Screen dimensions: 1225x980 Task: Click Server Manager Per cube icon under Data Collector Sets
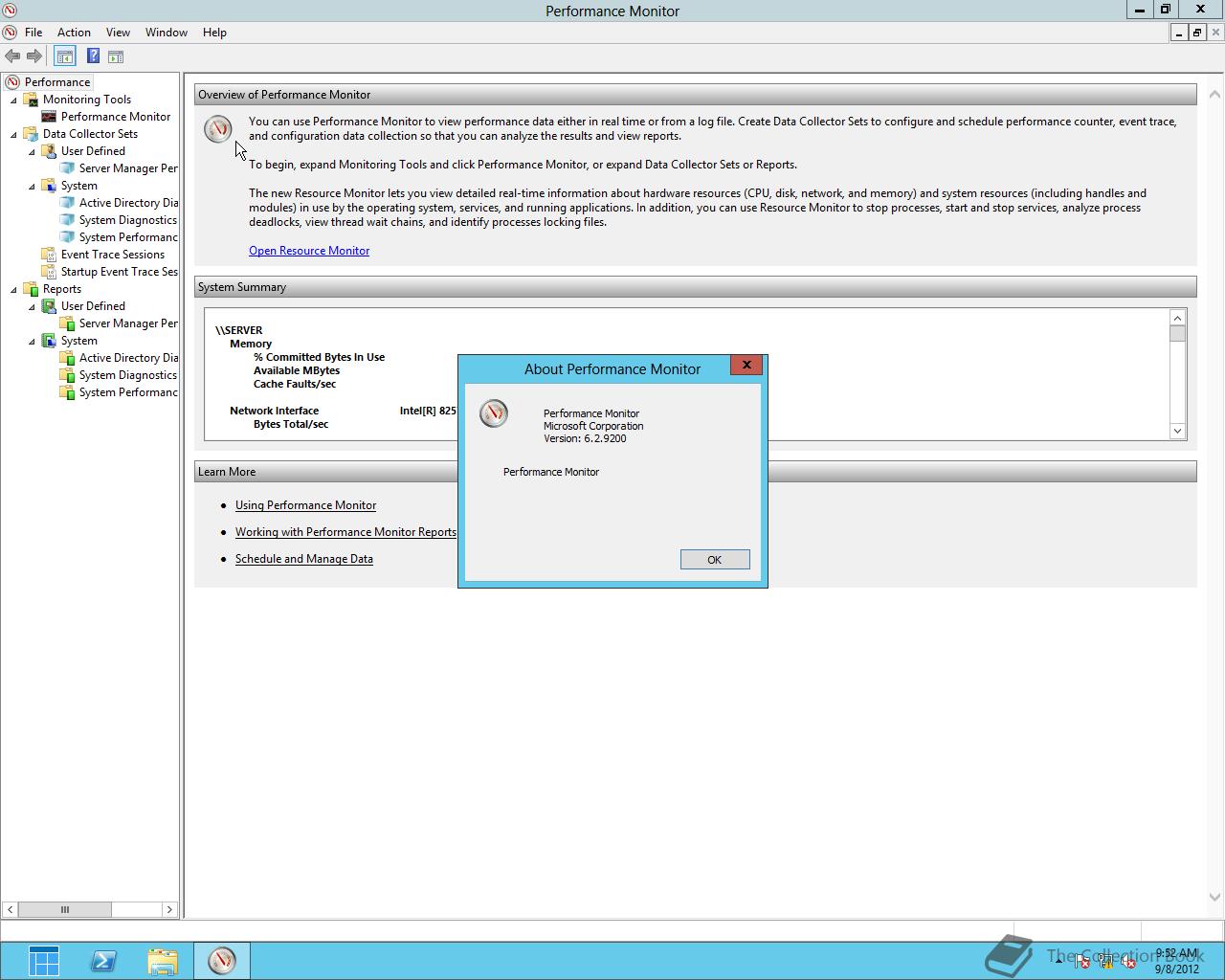pos(67,168)
